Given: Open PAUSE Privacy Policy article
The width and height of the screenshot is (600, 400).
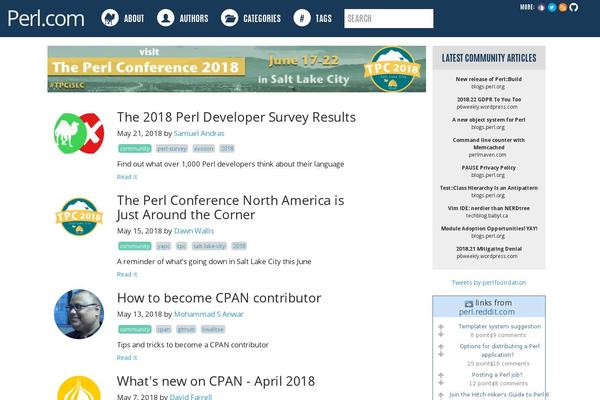Looking at the screenshot, I should pyautogui.click(x=489, y=168).
